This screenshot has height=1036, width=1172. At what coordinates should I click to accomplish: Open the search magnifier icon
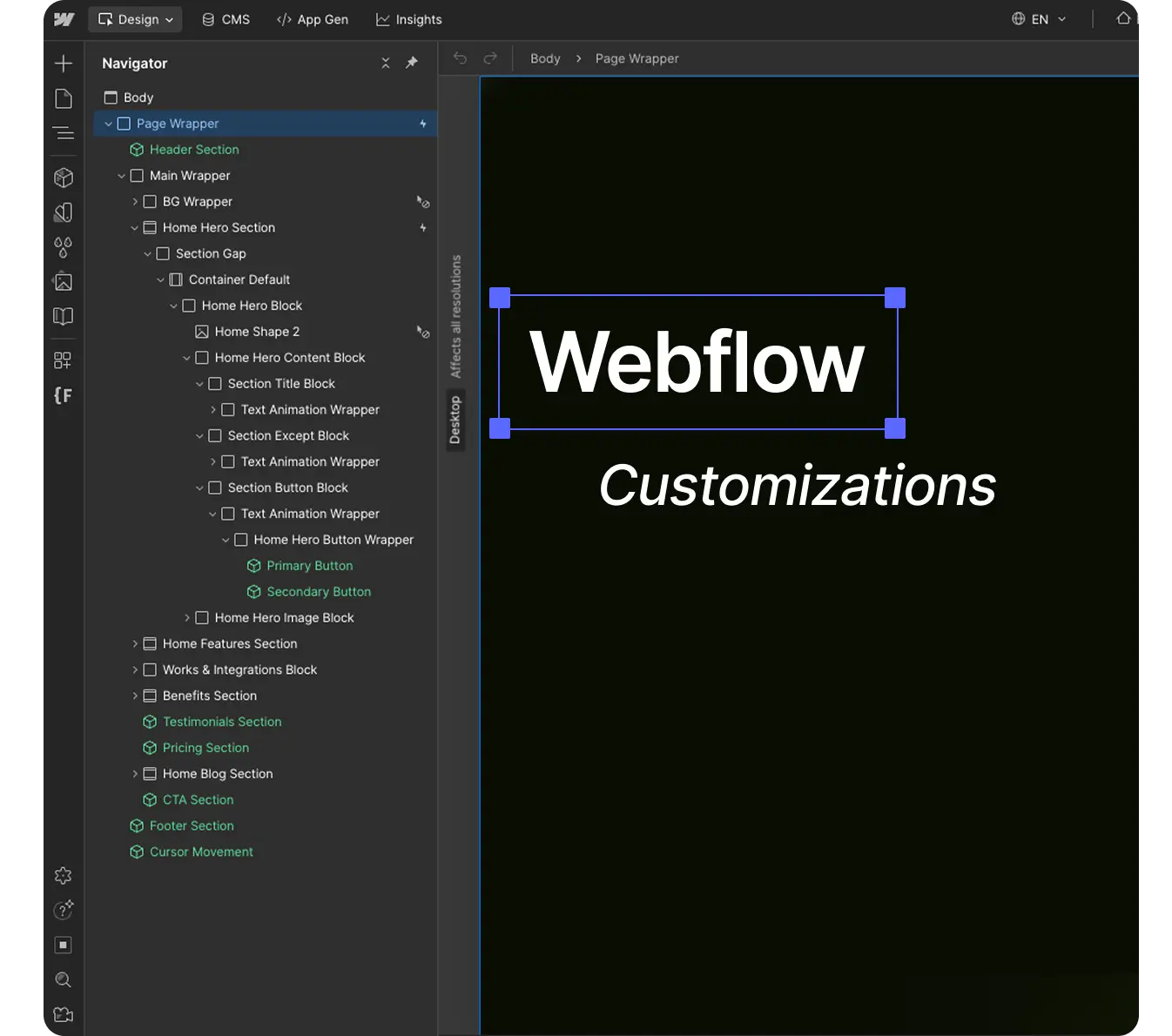click(64, 980)
